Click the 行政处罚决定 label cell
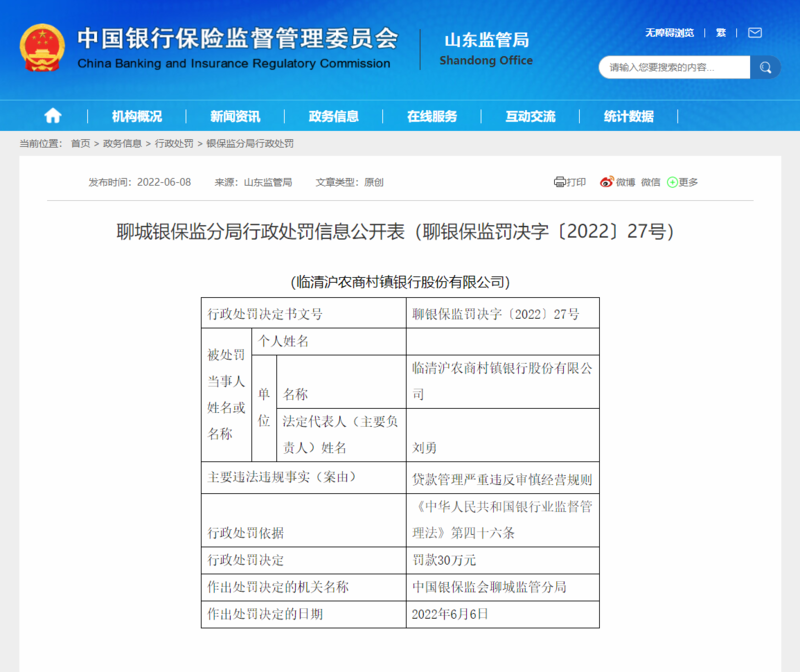 pyautogui.click(x=304, y=560)
